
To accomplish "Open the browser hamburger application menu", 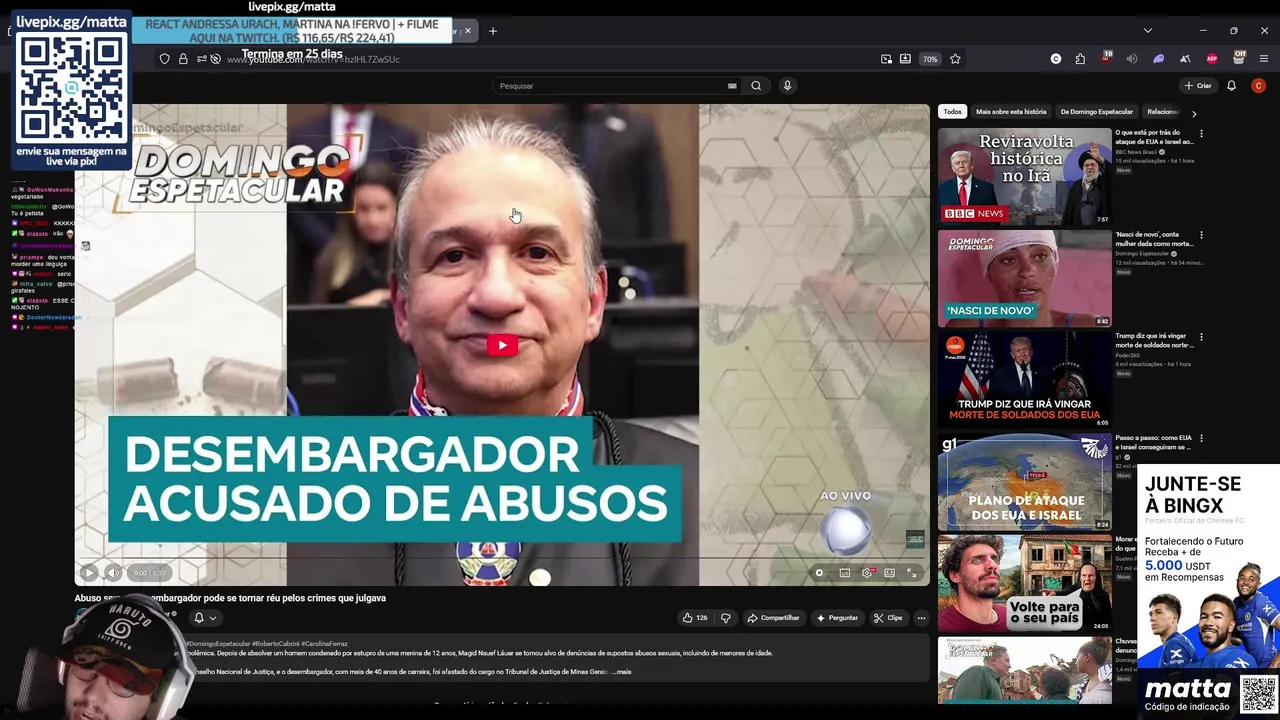I will click(x=1264, y=59).
